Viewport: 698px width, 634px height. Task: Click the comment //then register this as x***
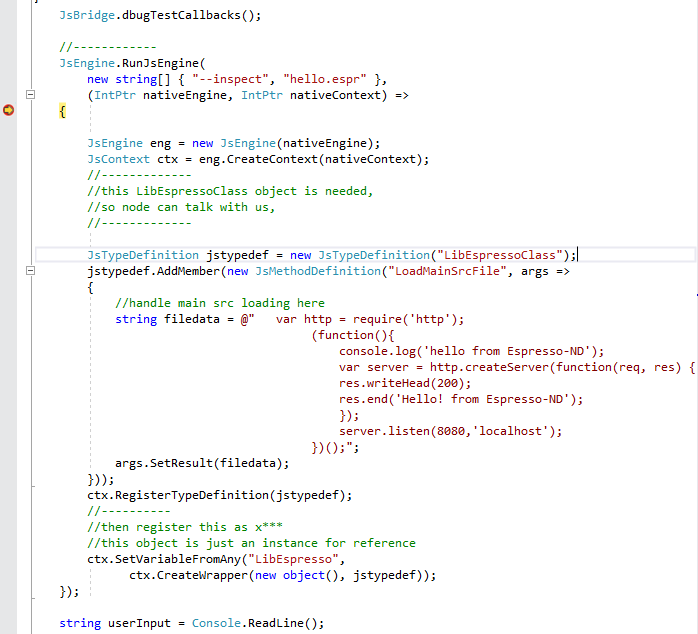[x=185, y=527]
